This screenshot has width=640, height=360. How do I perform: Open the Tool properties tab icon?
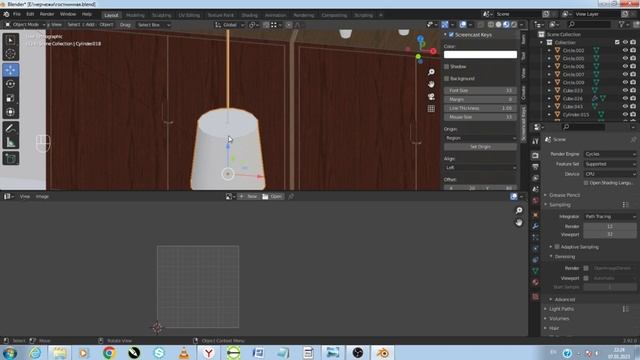(x=536, y=141)
